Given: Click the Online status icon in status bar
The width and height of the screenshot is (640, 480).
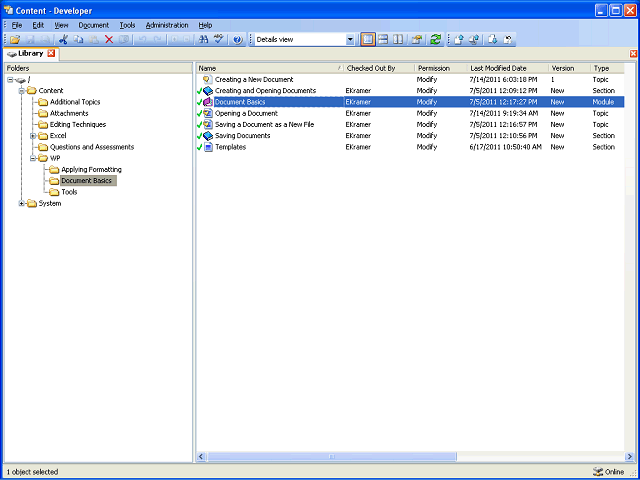Looking at the screenshot, I should click(x=598, y=472).
